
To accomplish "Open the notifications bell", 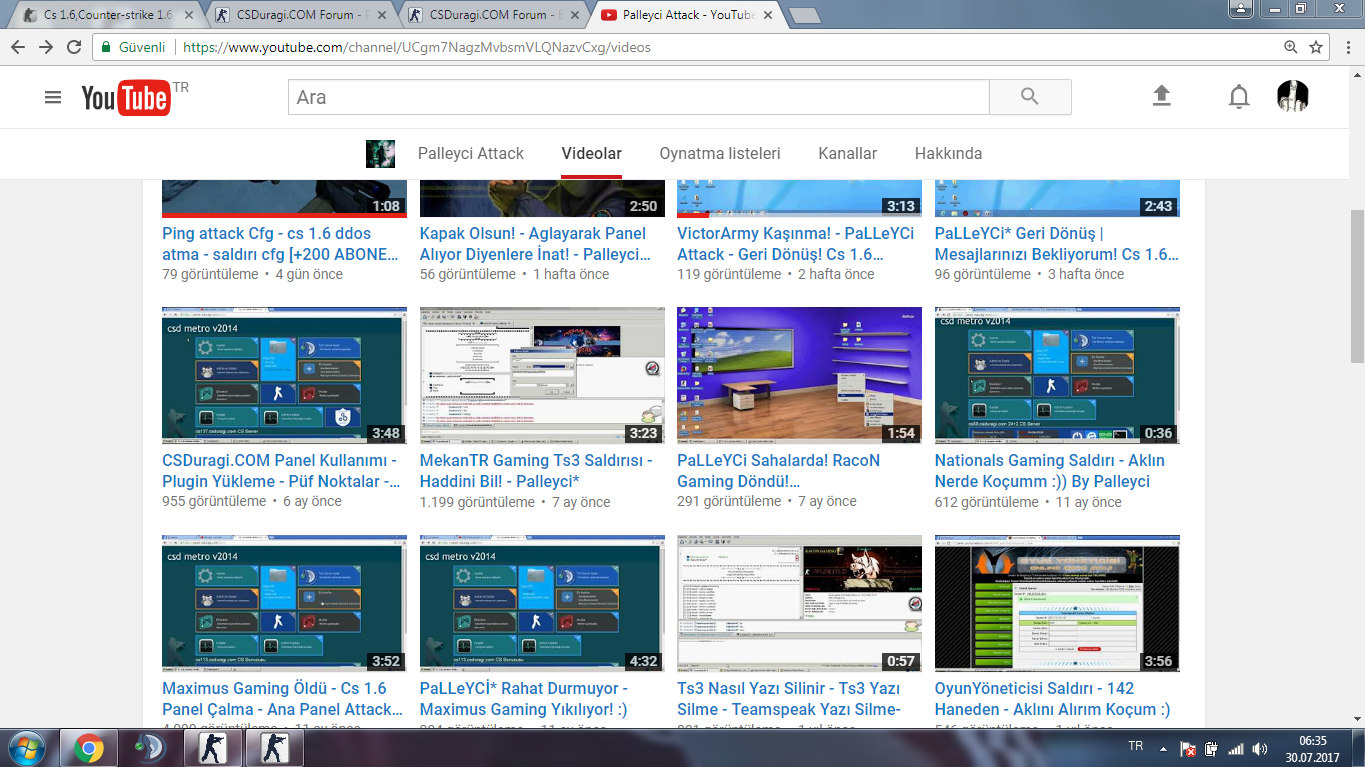I will tap(1239, 97).
